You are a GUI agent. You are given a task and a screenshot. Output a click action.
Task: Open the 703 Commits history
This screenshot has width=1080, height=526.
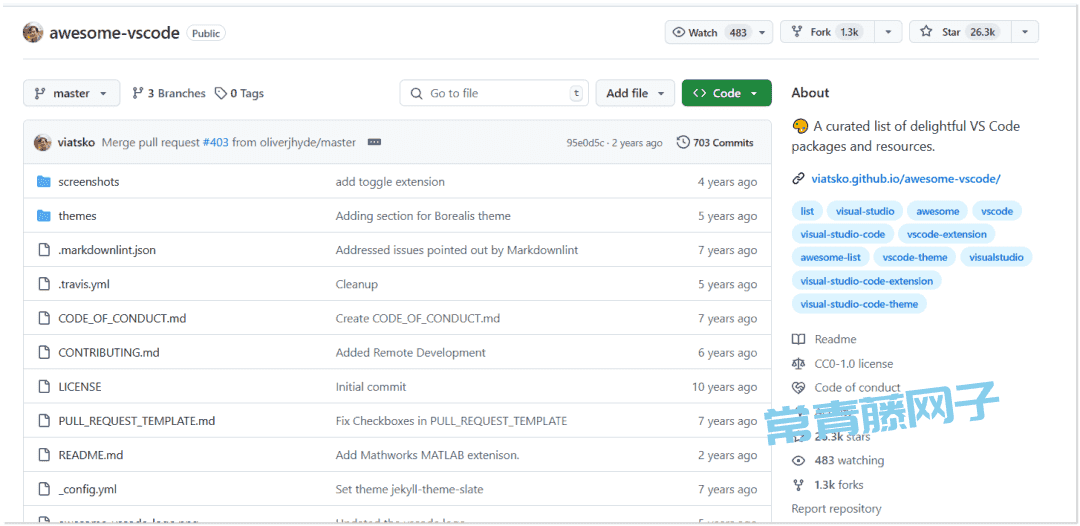pyautogui.click(x=716, y=143)
